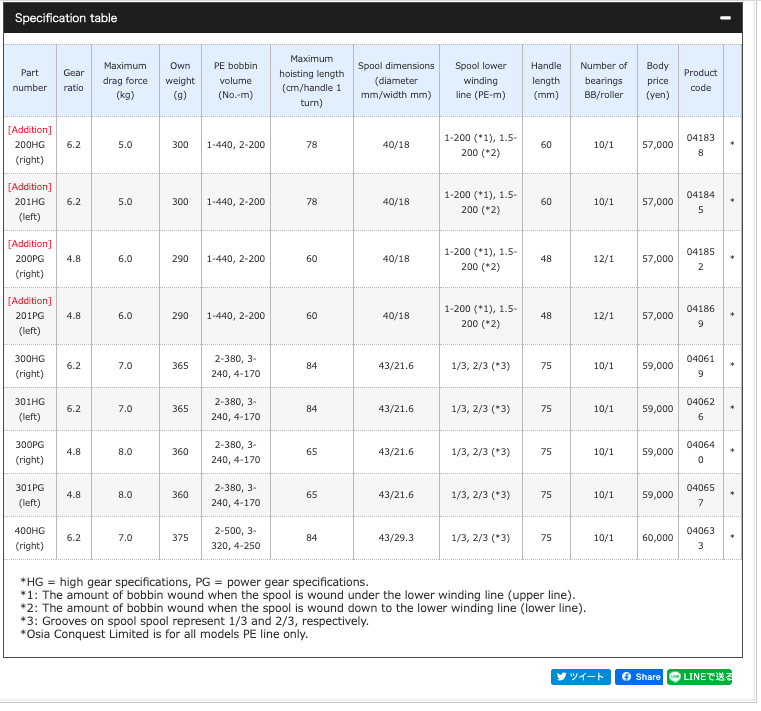Click the 201HG (left) part number cell
The image size is (761, 711).
click(x=30, y=201)
